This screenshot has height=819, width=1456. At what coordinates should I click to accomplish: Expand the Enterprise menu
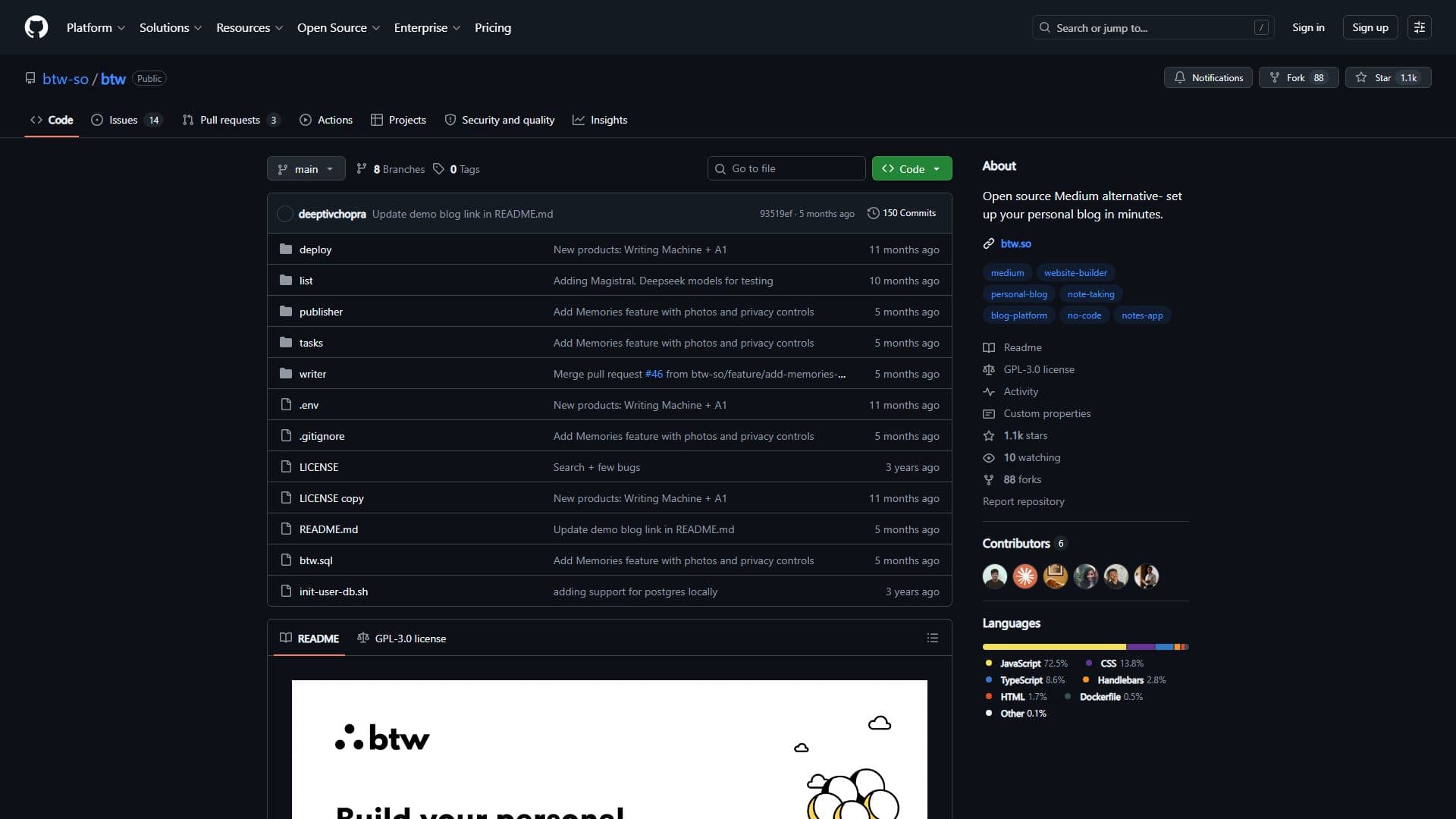pos(427,27)
